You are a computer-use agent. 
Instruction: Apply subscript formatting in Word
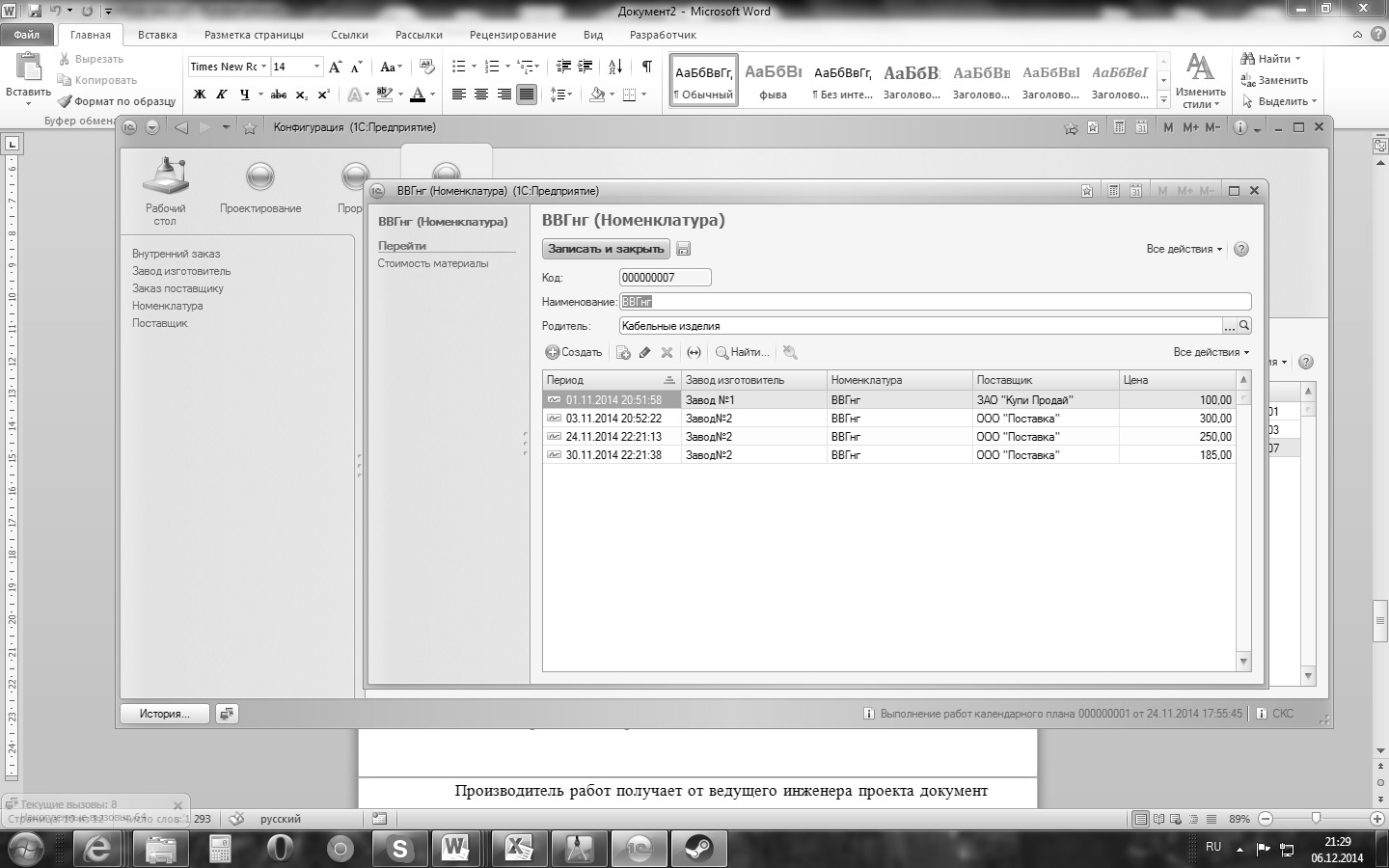click(301, 95)
